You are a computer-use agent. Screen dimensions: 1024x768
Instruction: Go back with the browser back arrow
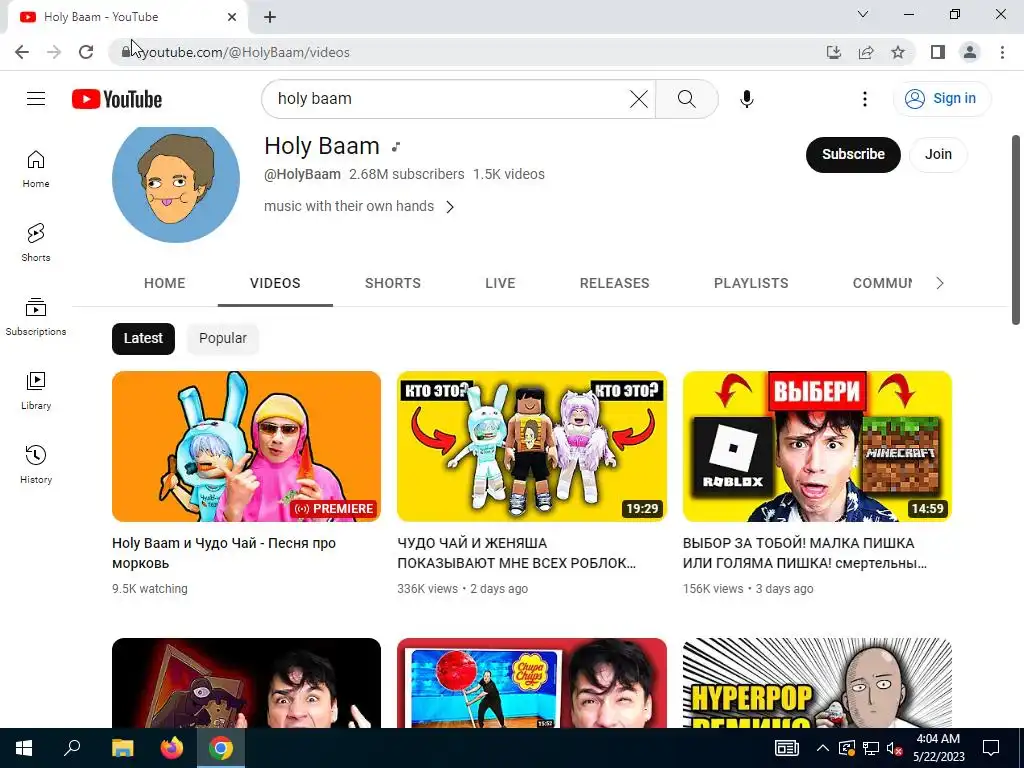click(22, 52)
